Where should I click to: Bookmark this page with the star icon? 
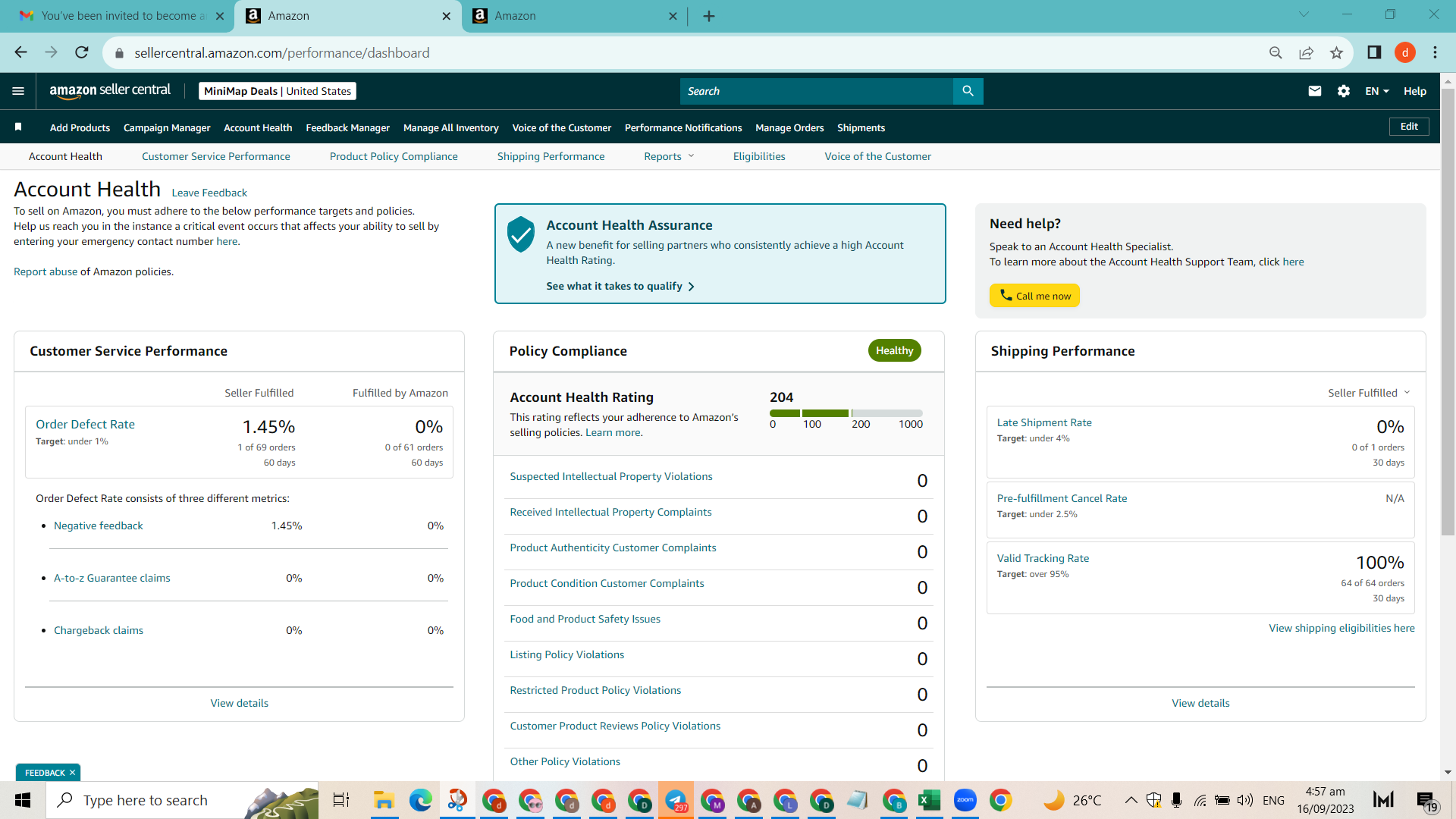[x=1336, y=52]
